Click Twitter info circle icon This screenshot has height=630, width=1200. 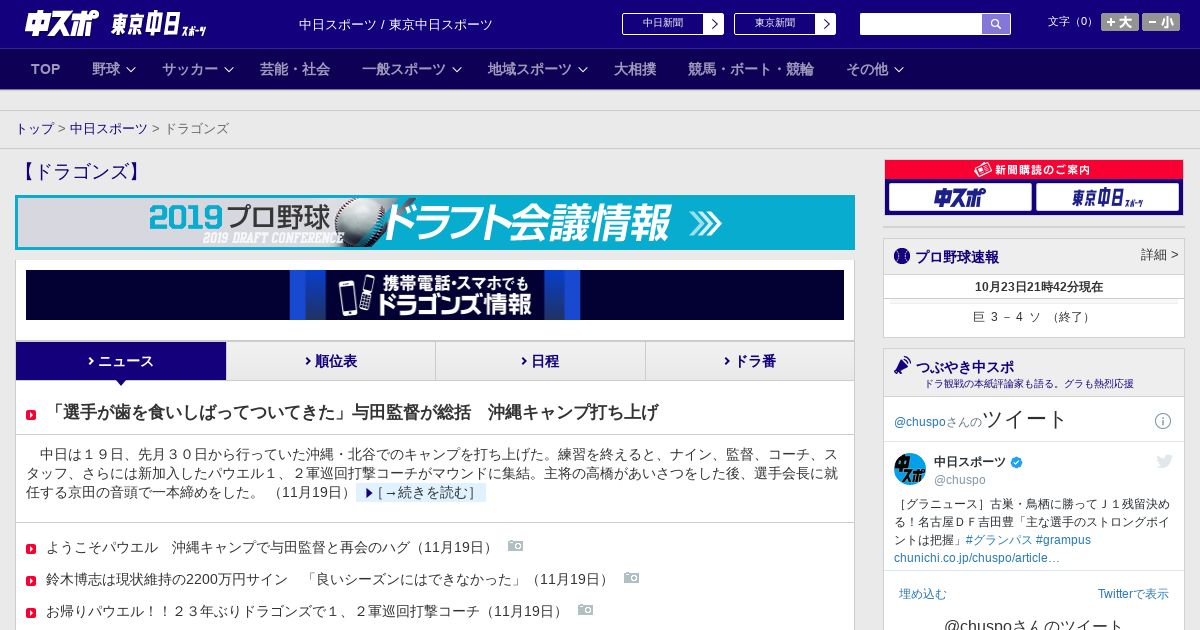pyautogui.click(x=1163, y=421)
